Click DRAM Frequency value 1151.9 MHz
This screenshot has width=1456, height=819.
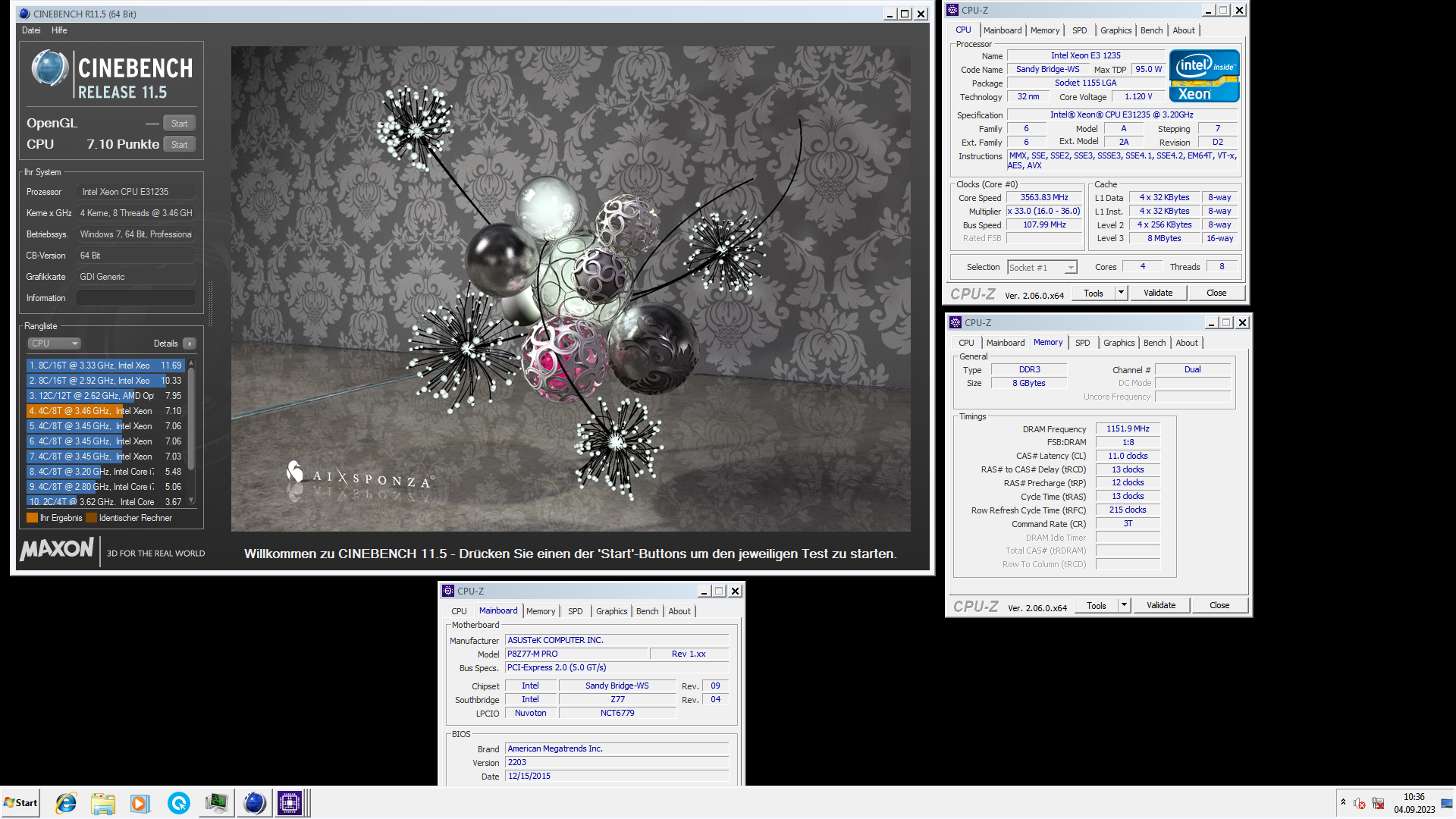click(x=1128, y=428)
